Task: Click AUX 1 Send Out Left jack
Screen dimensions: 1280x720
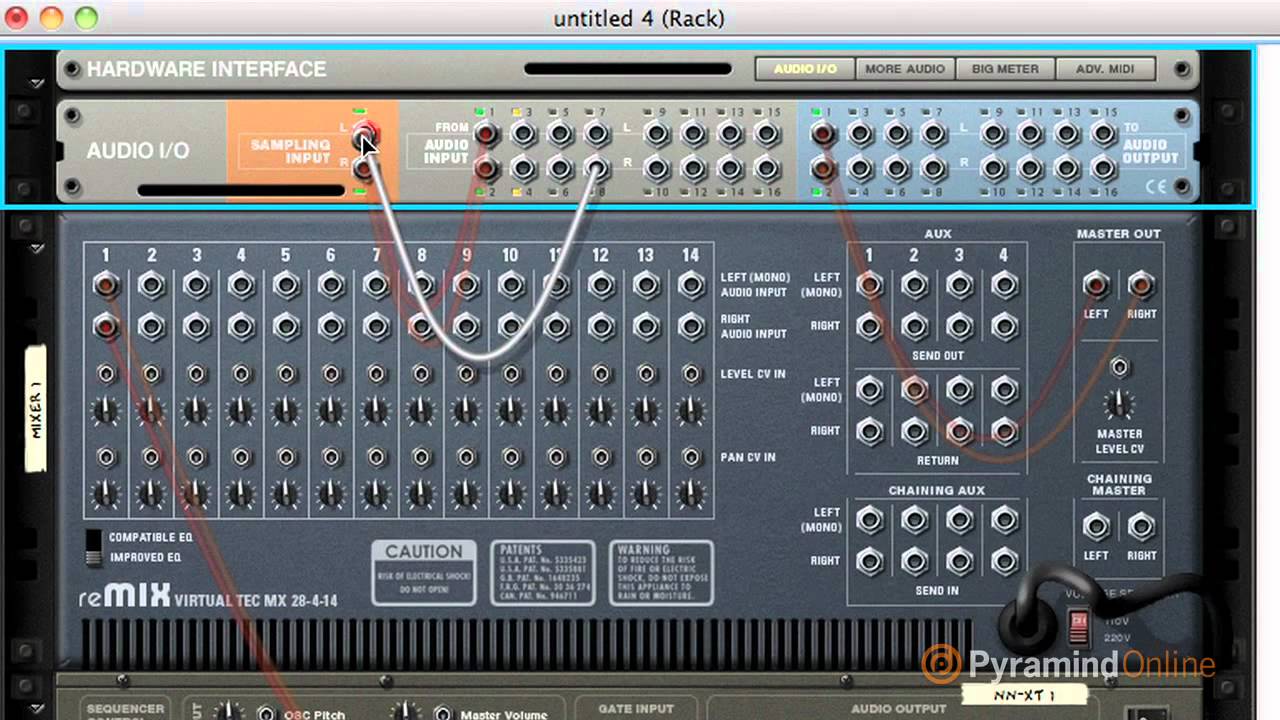Action: point(870,286)
